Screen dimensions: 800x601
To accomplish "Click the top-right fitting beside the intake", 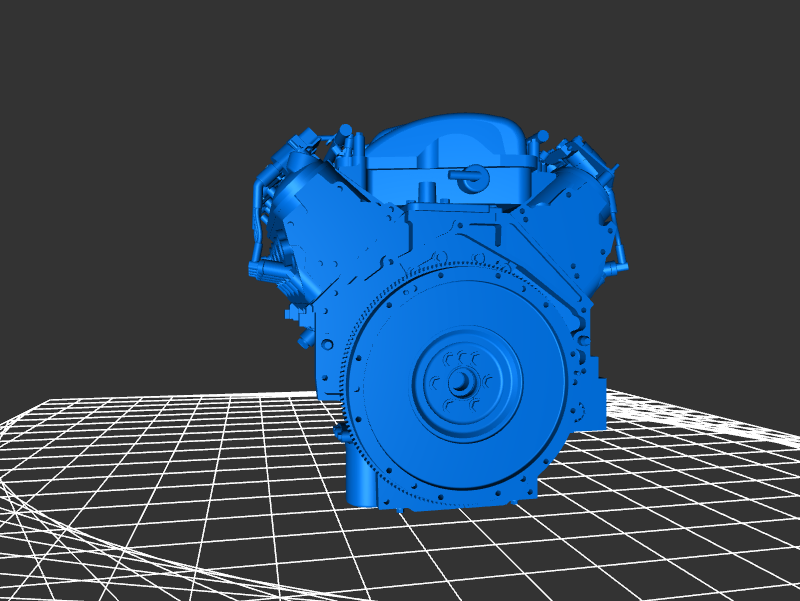I will click(542, 142).
